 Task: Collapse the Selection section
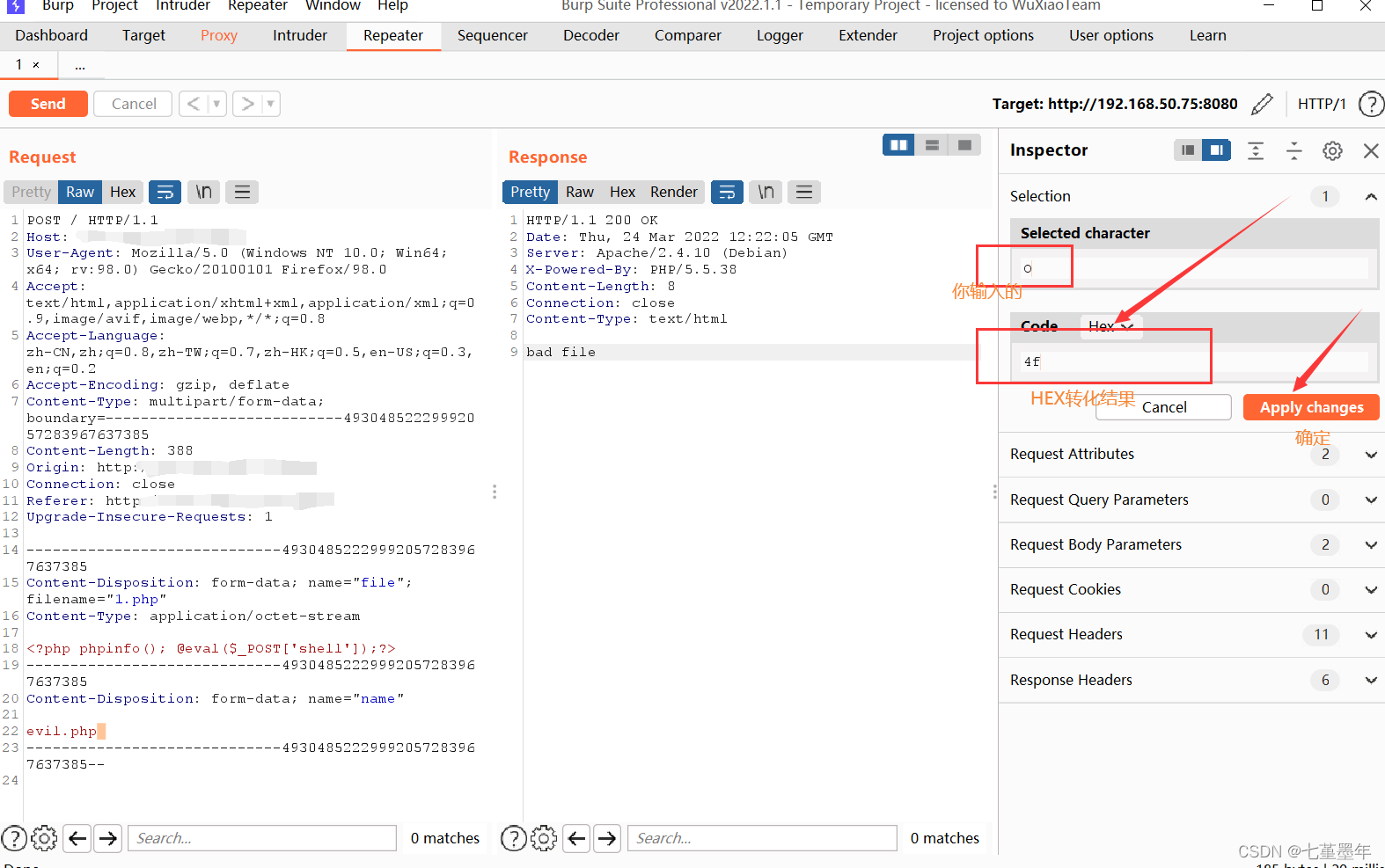coord(1371,196)
